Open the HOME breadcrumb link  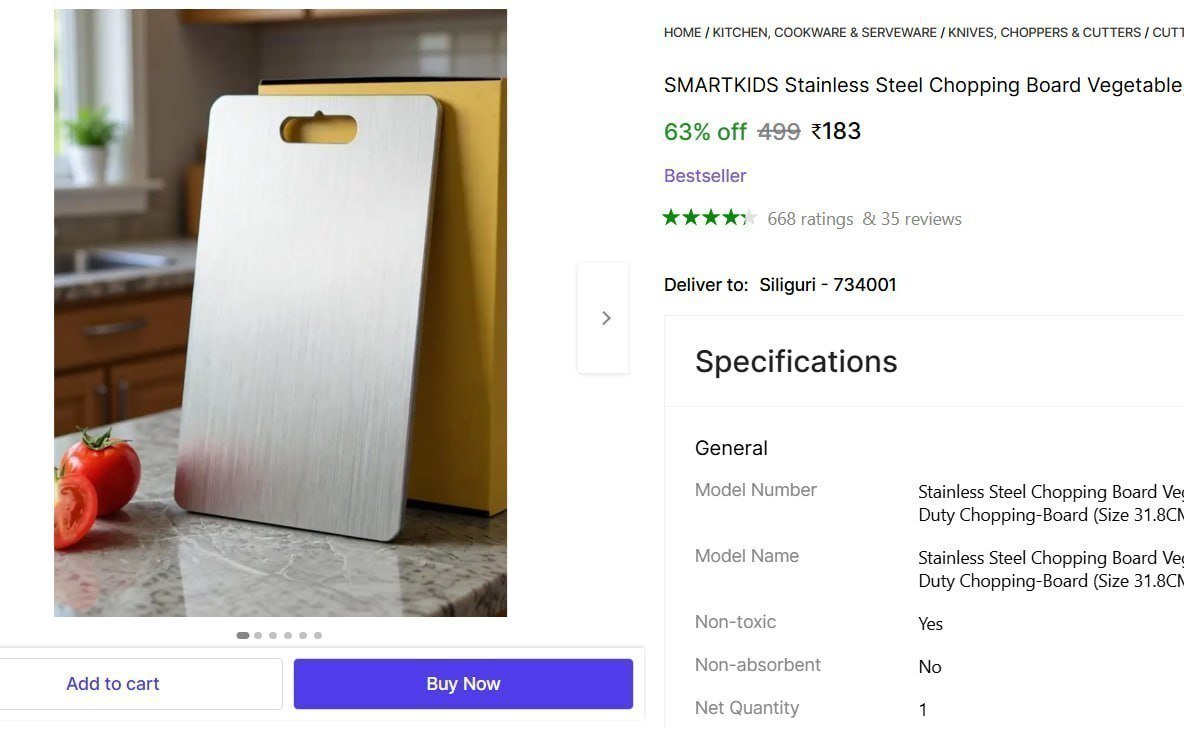click(x=682, y=33)
